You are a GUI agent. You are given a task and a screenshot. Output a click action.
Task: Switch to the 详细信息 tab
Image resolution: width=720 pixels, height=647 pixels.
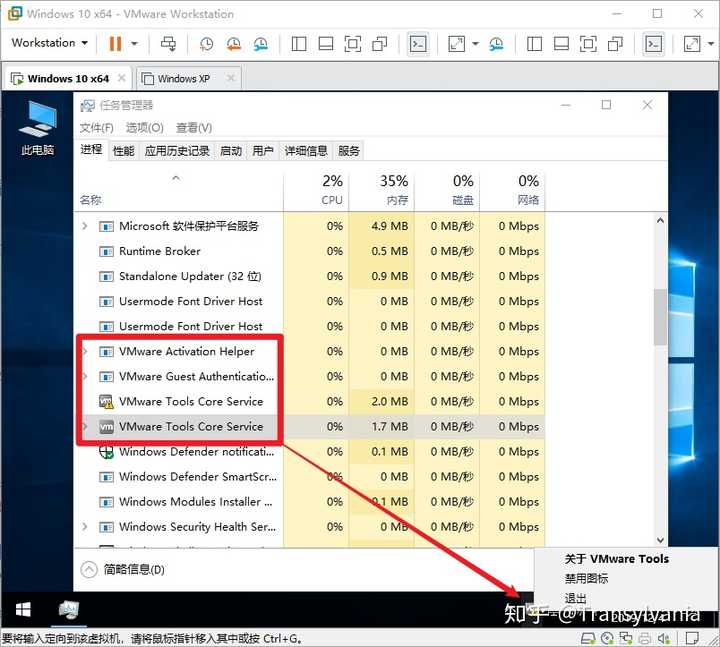coord(306,151)
